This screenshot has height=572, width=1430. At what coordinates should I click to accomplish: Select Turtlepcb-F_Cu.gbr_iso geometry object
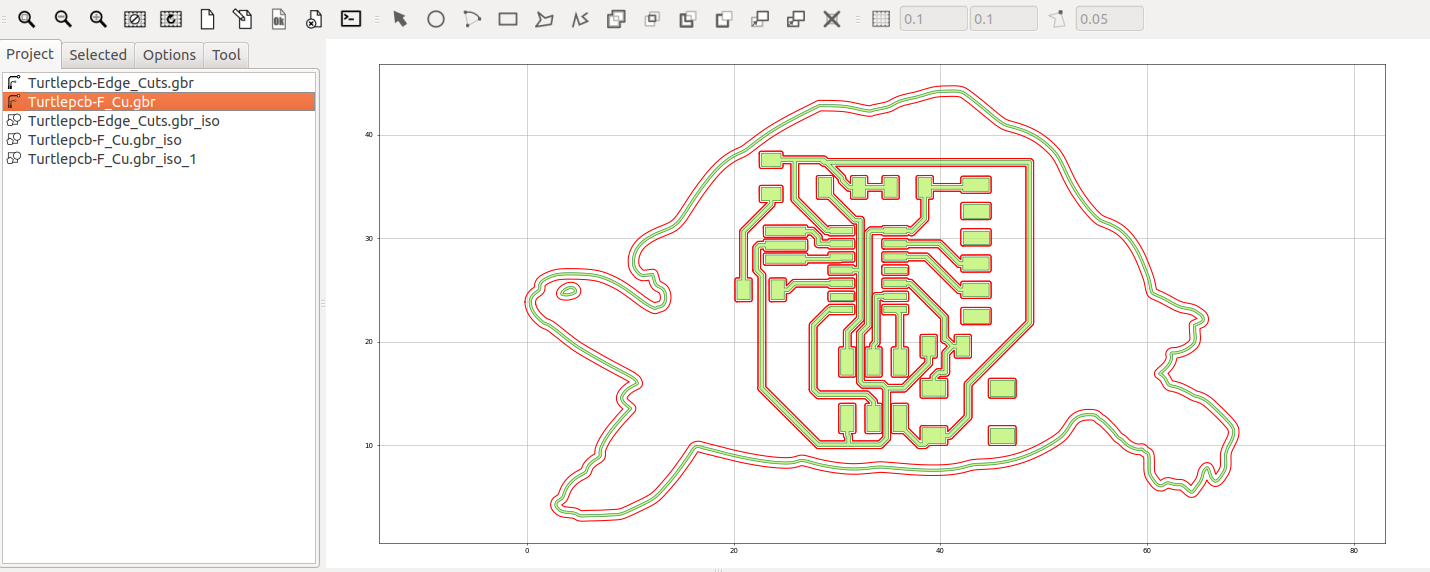click(159, 140)
